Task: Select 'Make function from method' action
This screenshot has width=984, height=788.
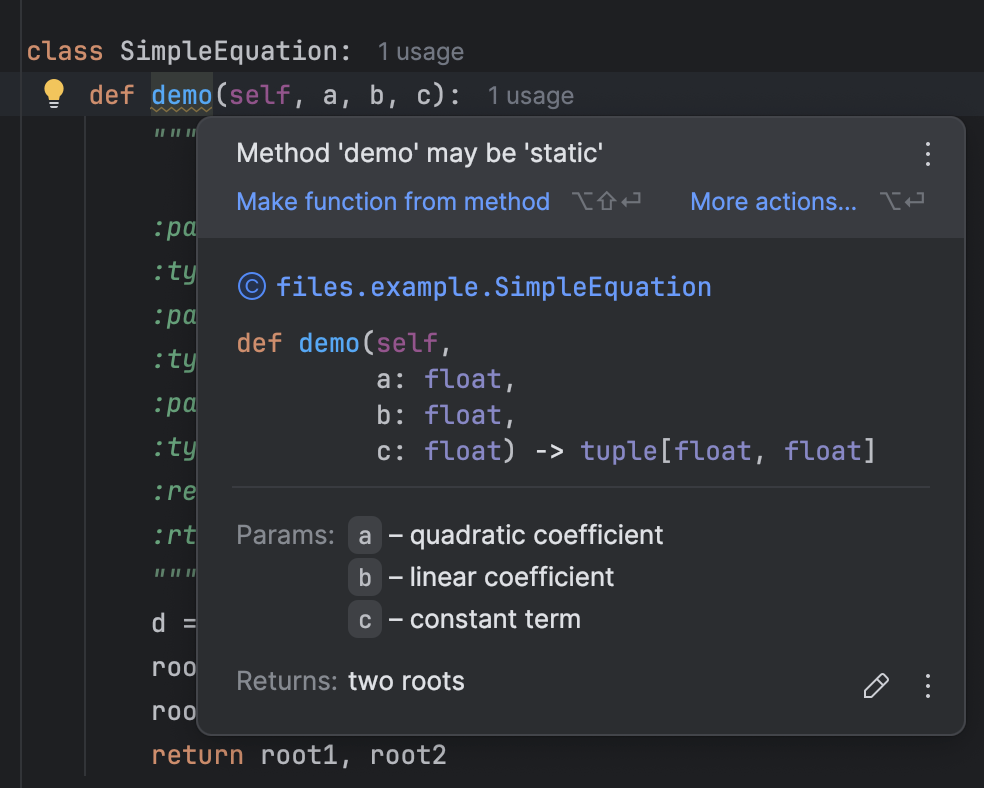Action: pyautogui.click(x=392, y=201)
